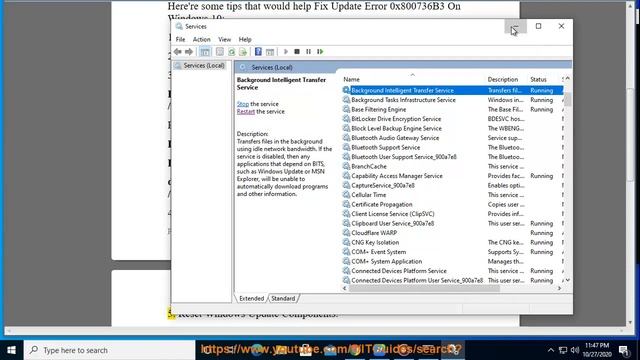Click scroll-down arrow of services list
This screenshot has height=360, width=640.
click(x=567, y=280)
